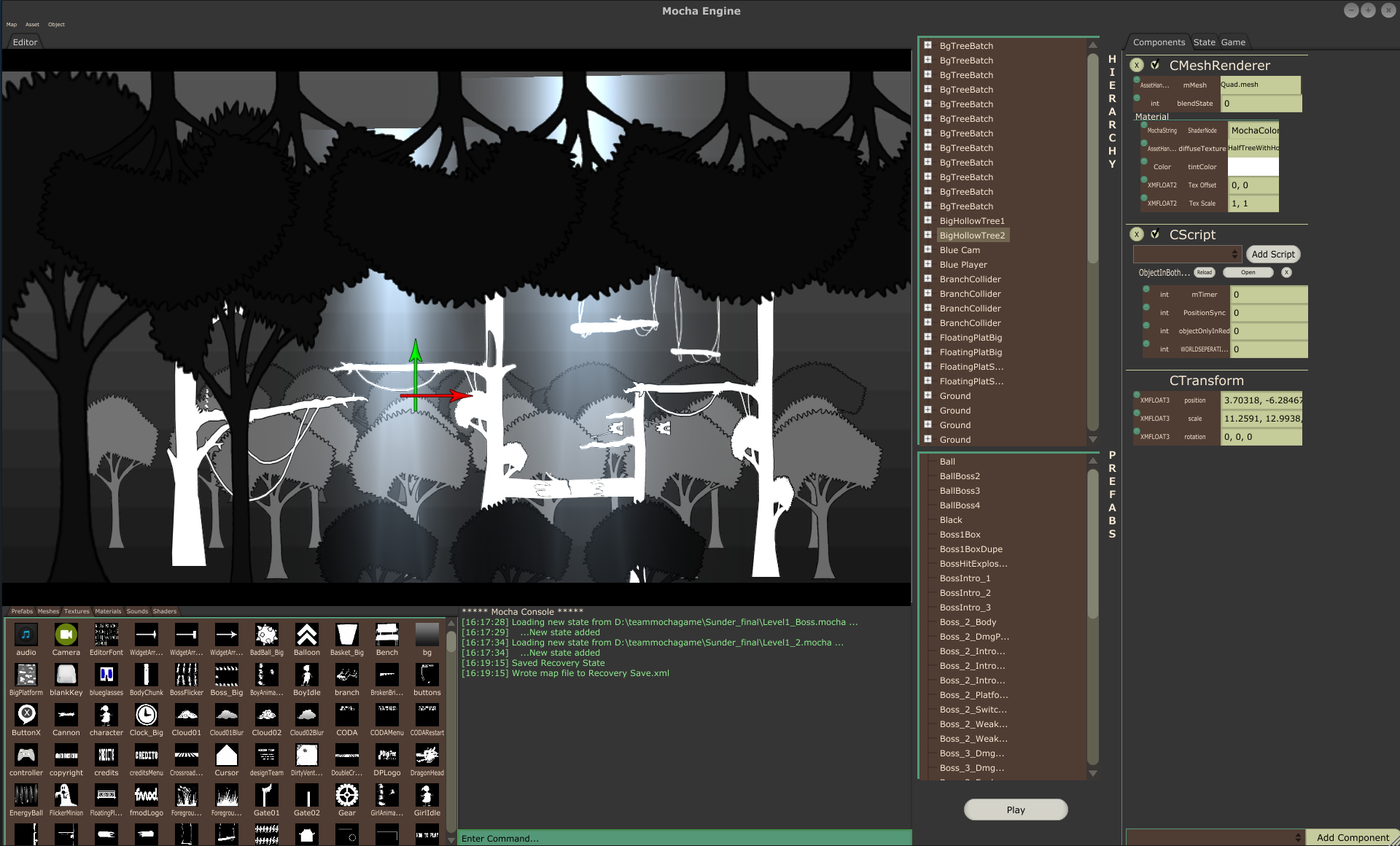Click the Play button
The image size is (1400, 846).
pos(1016,810)
